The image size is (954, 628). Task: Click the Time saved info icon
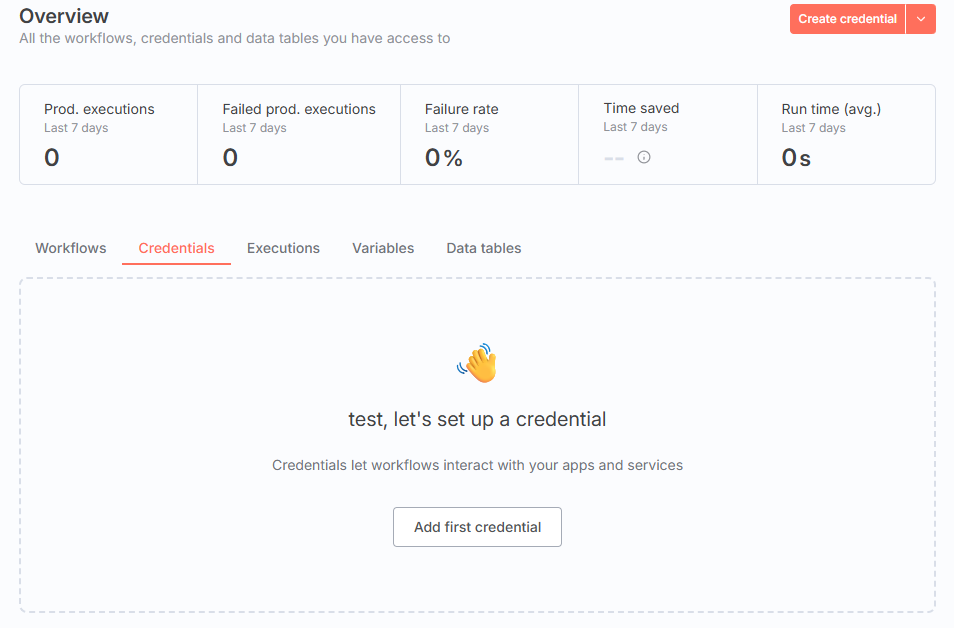tap(644, 157)
